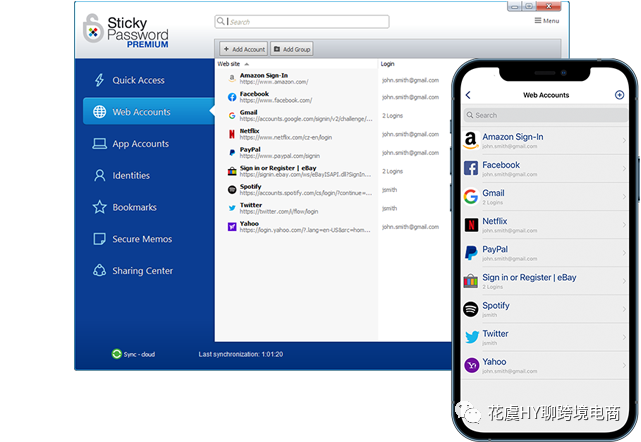
Task: Tap chevron on the phone Facebook row
Action: click(624, 168)
